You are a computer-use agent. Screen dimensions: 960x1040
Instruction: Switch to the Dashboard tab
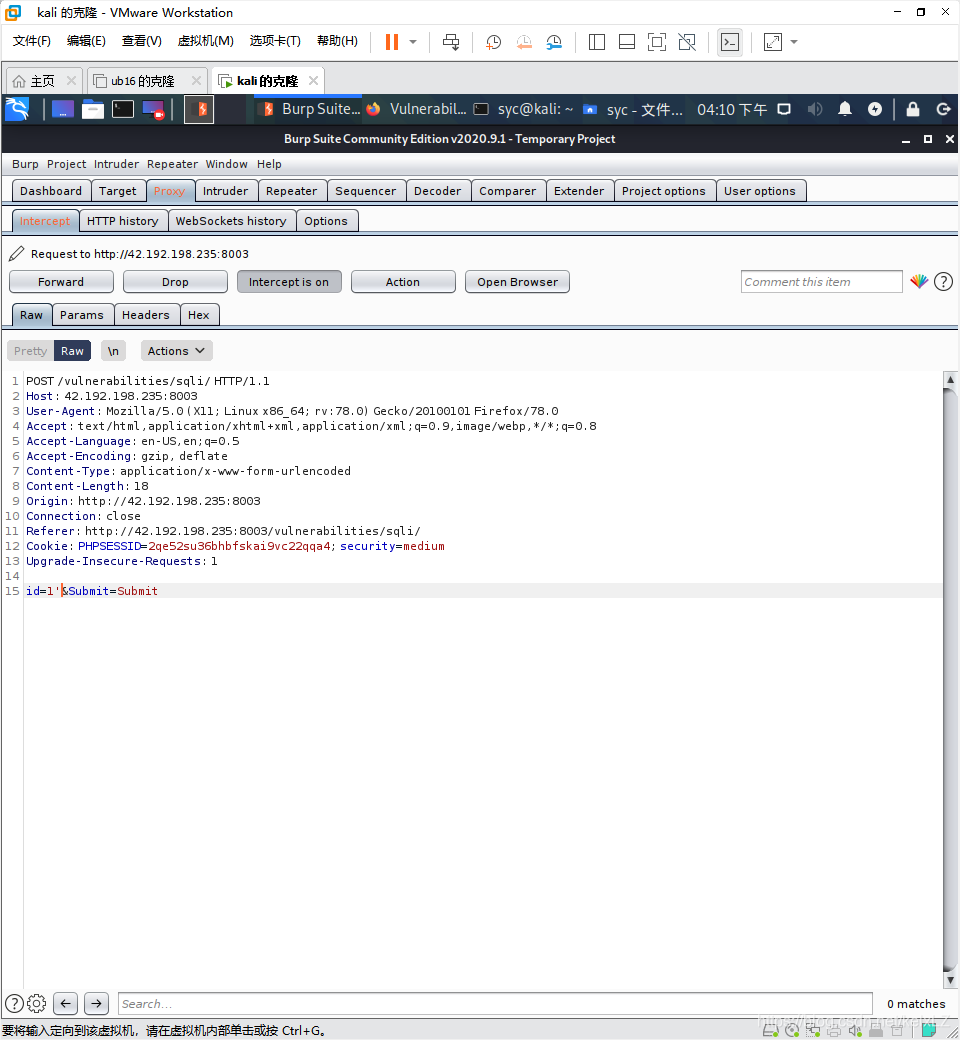51,191
